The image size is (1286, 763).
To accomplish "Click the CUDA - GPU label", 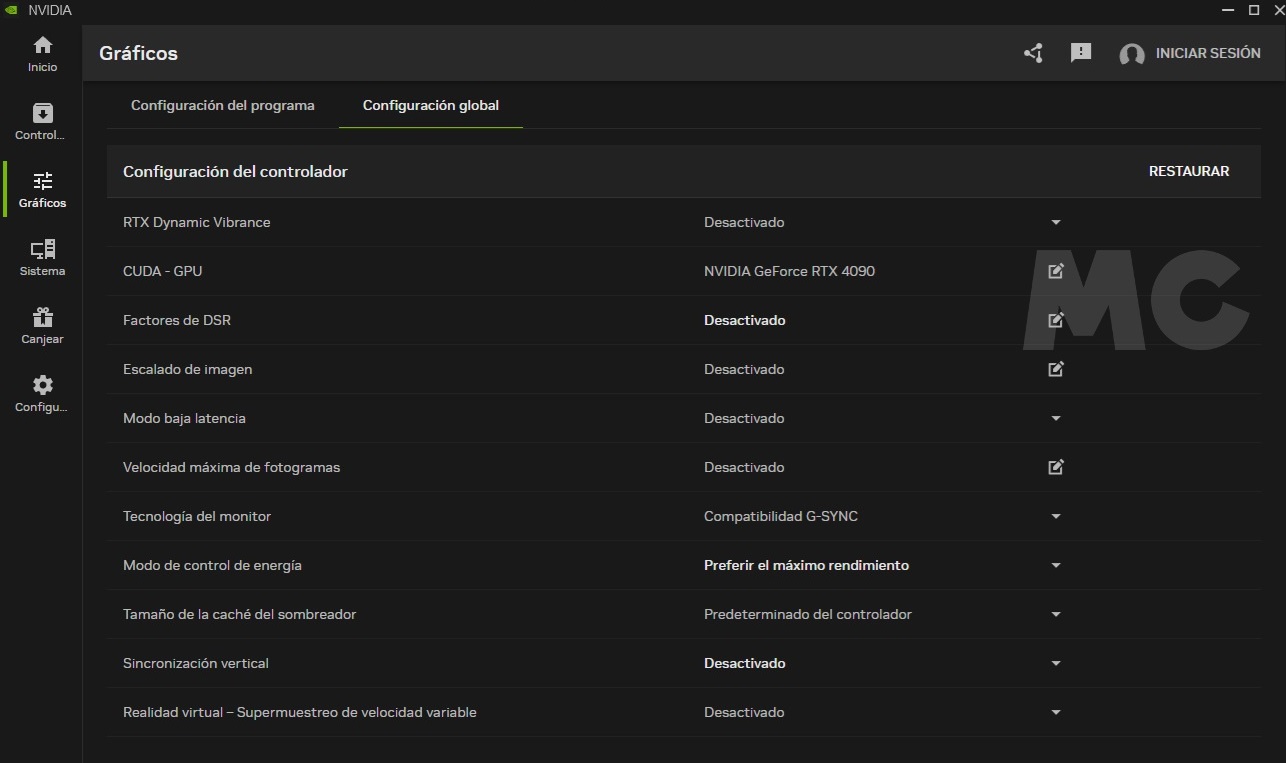I will click(162, 271).
